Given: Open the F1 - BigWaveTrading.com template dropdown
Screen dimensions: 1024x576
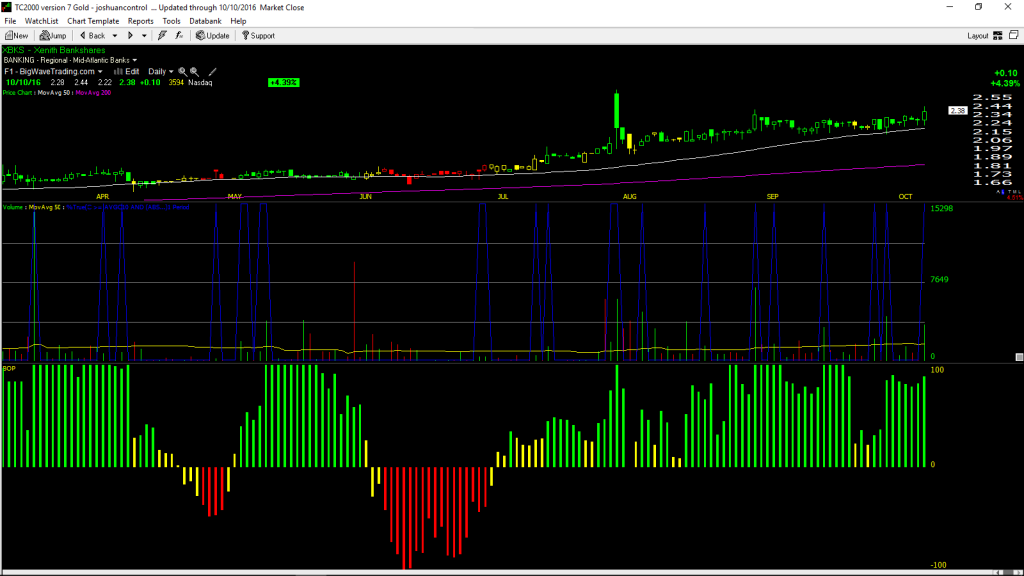Looking at the screenshot, I should tap(54, 72).
